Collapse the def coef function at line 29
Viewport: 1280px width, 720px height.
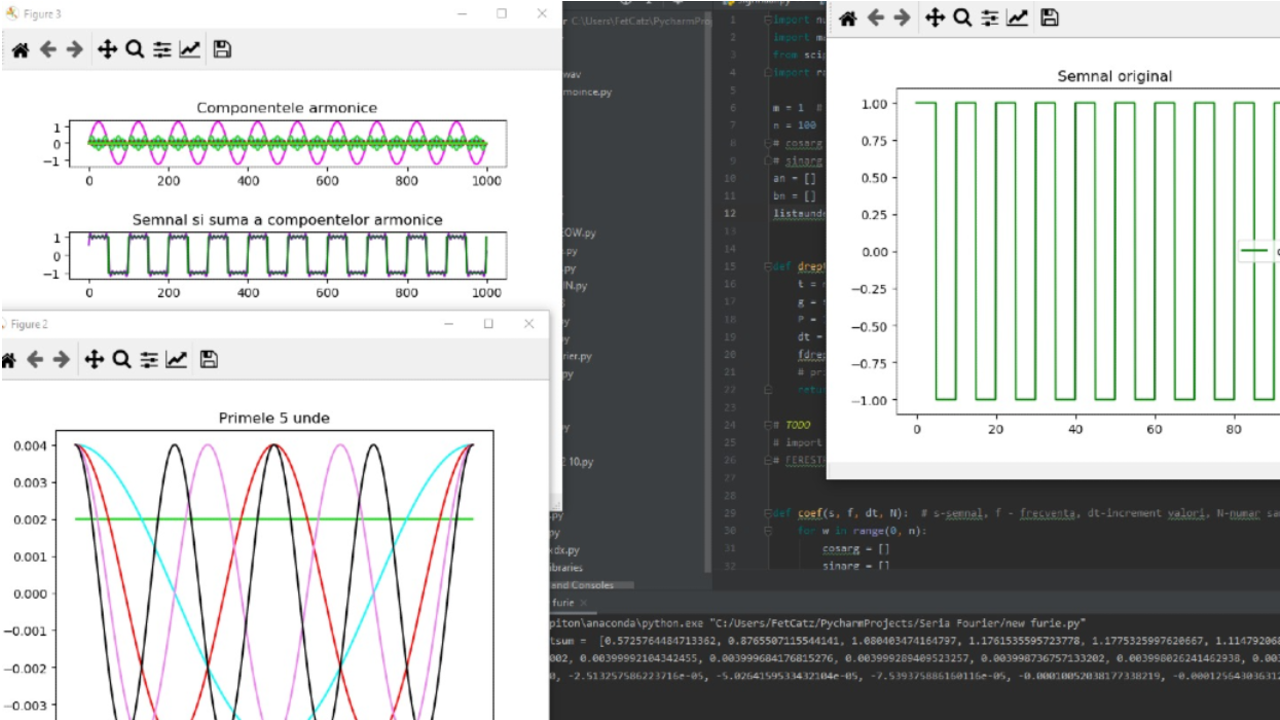click(x=766, y=513)
